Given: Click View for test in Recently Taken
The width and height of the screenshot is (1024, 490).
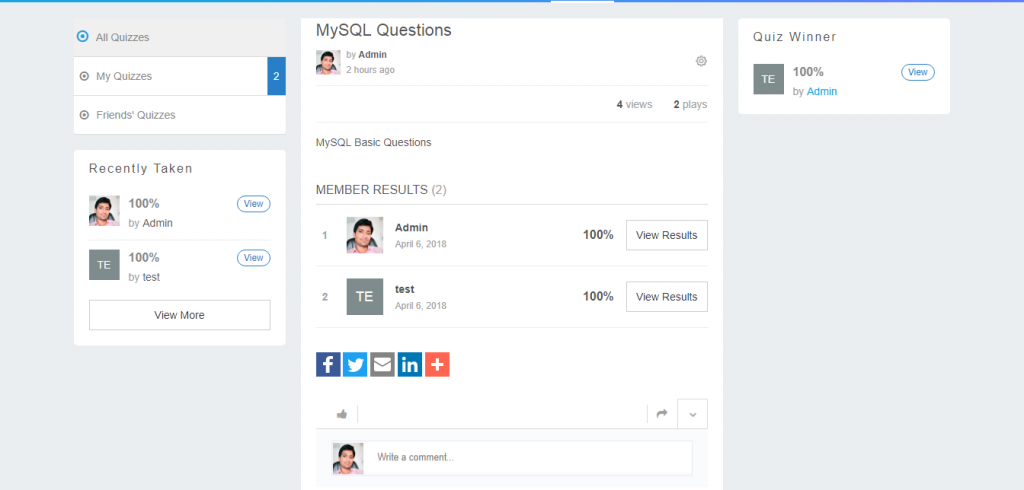Looking at the screenshot, I should [253, 258].
